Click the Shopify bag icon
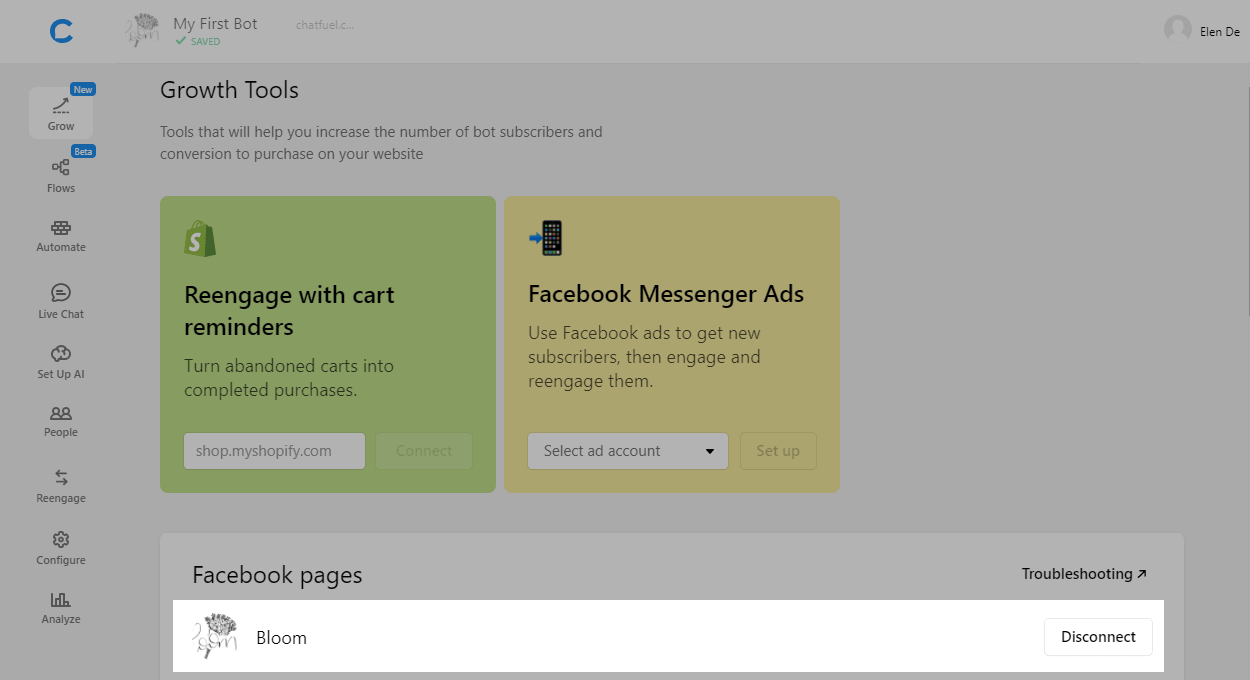This screenshot has width=1250, height=680. coord(200,239)
